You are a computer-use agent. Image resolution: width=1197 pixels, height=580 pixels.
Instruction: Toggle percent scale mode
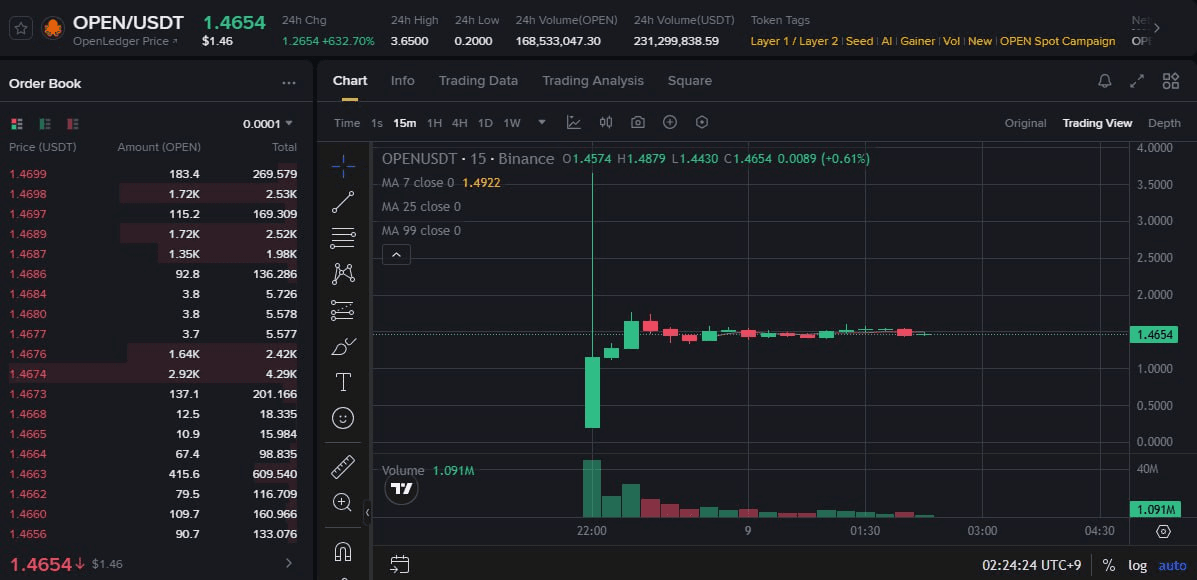tap(1108, 566)
